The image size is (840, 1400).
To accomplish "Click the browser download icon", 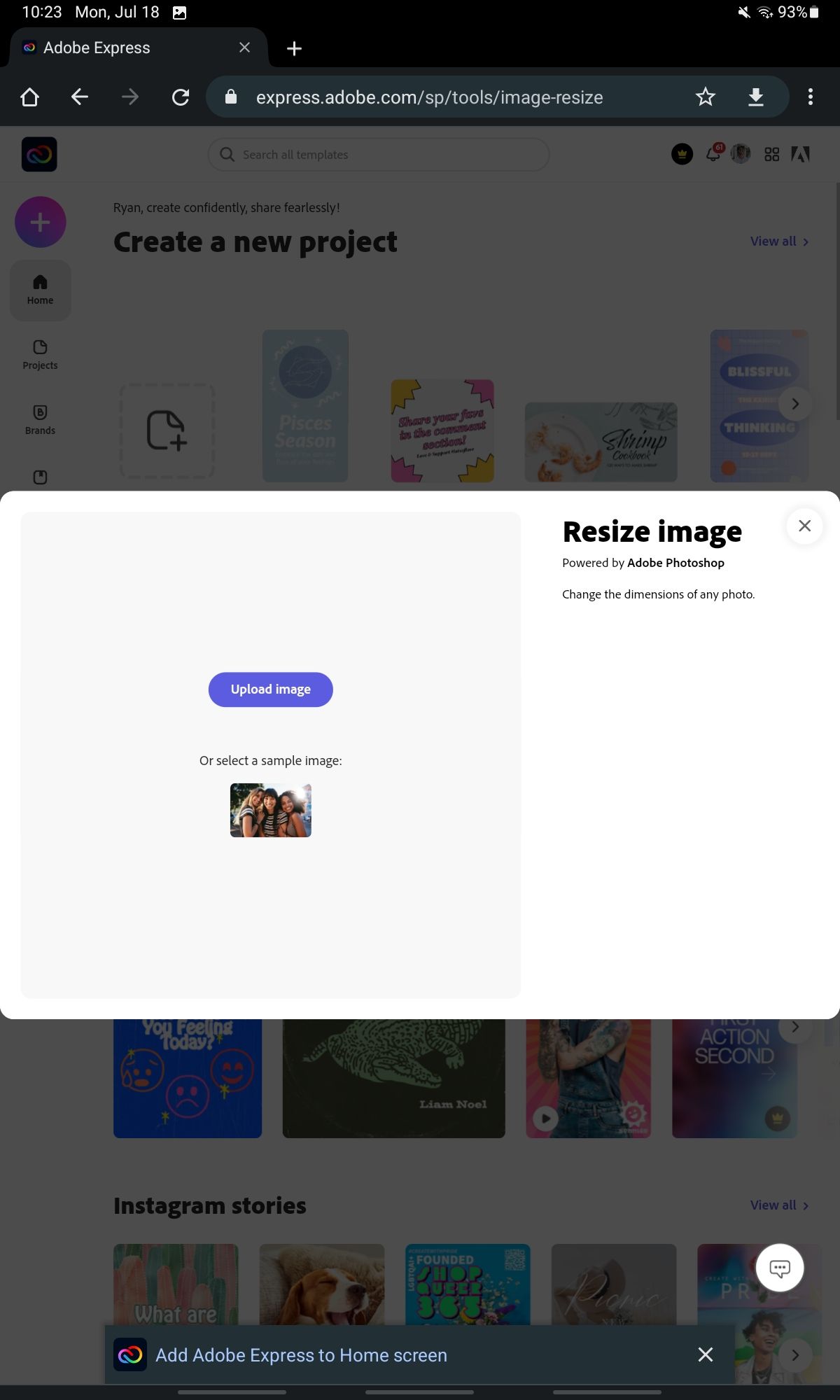I will tap(756, 97).
